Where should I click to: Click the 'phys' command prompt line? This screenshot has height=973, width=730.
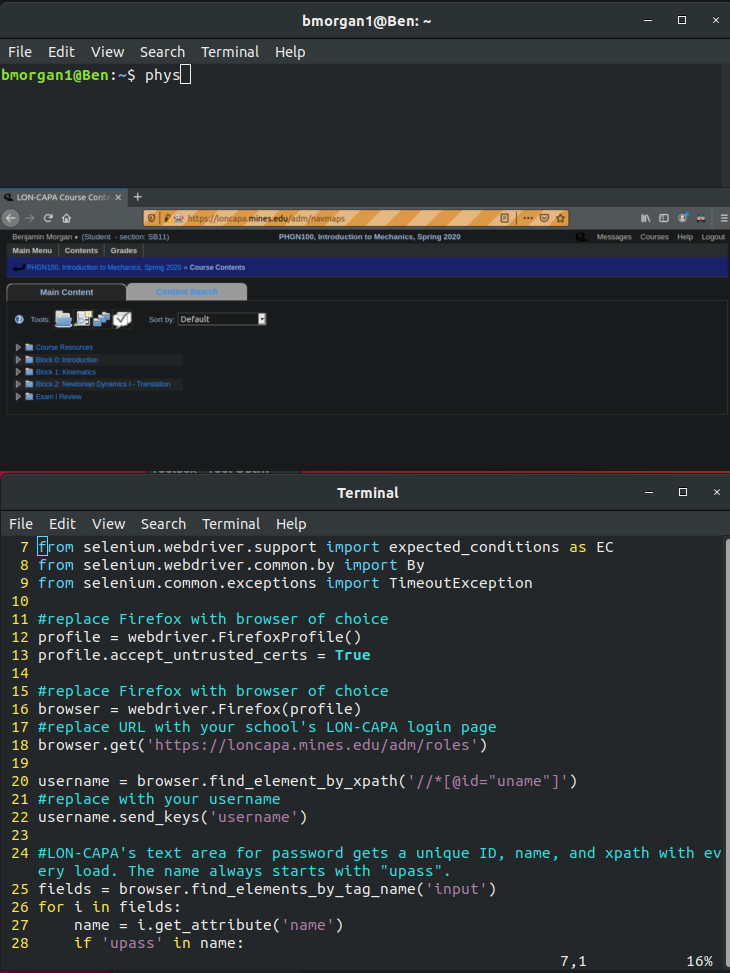point(96,75)
